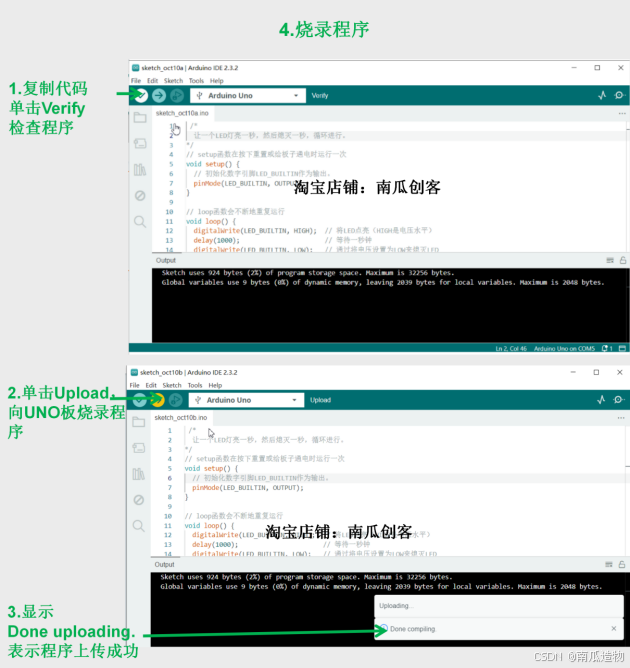Open Boards Manager in sketch_oct10b sidebar
The image size is (630, 668).
point(138,448)
